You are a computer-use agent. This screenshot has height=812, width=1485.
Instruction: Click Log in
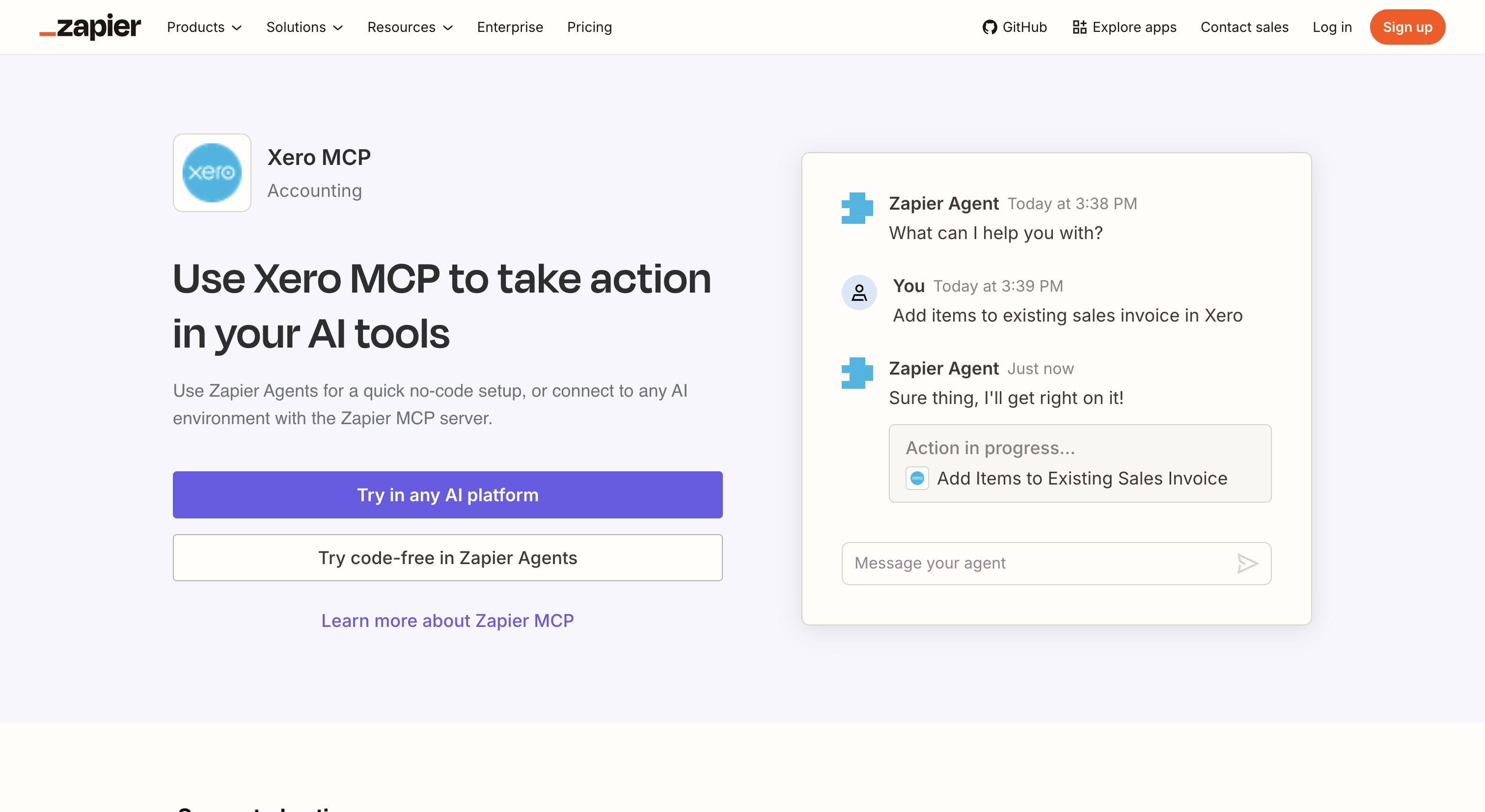point(1332,27)
